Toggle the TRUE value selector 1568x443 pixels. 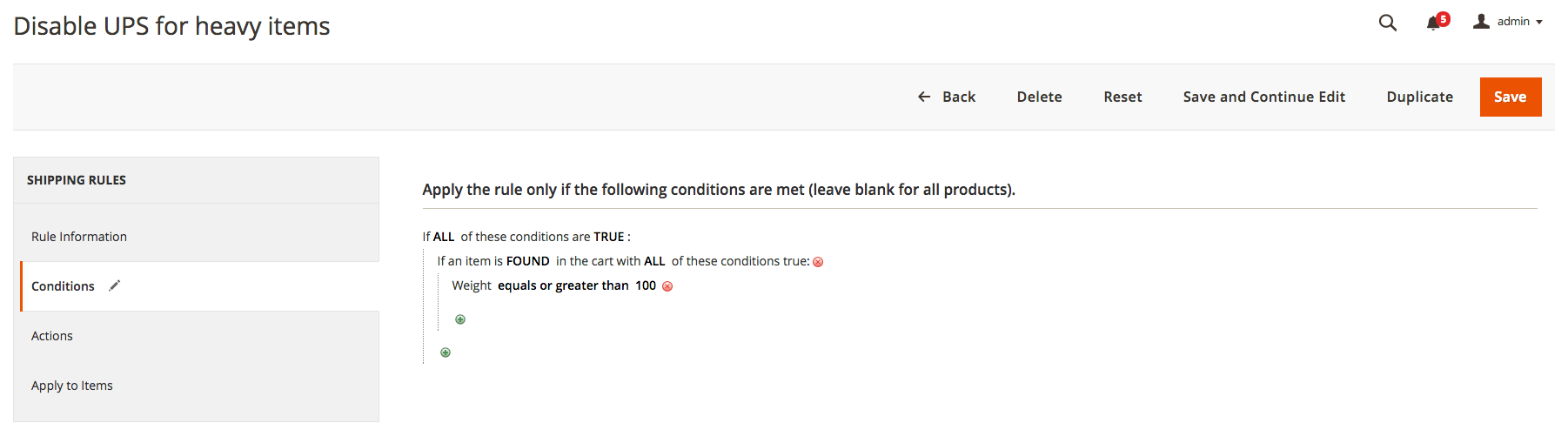(x=608, y=237)
